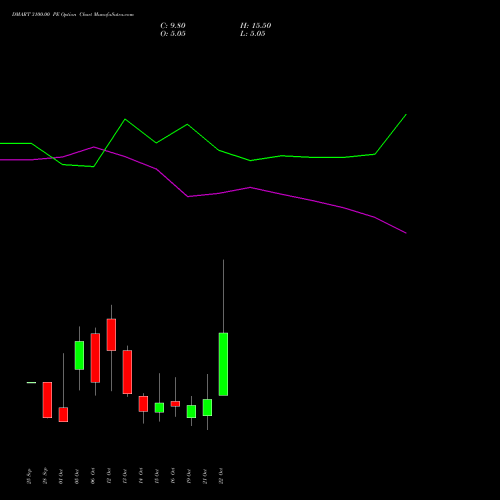Select the open value O: 5.05
Image resolution: width=500 pixels, height=500 pixels.
[173, 34]
